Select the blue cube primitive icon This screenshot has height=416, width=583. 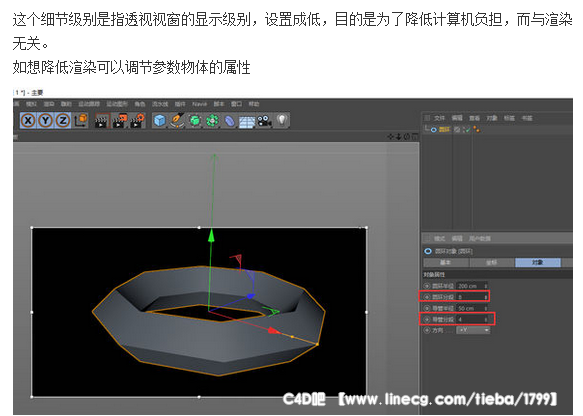click(x=160, y=121)
